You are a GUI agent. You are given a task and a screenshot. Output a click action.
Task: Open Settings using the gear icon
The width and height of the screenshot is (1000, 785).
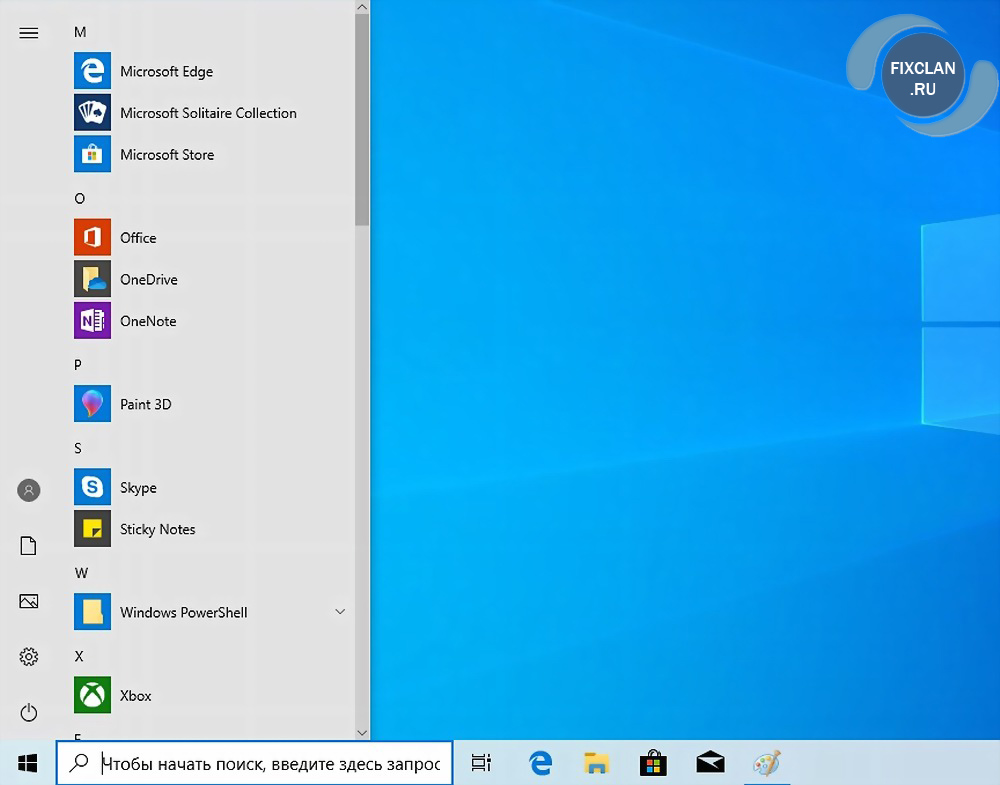pos(29,657)
